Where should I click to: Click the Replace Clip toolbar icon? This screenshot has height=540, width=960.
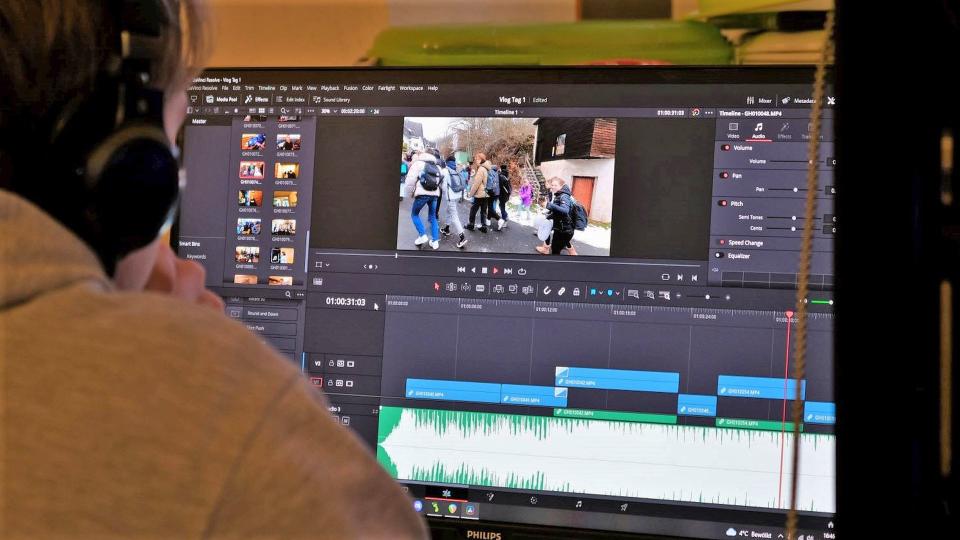[528, 289]
